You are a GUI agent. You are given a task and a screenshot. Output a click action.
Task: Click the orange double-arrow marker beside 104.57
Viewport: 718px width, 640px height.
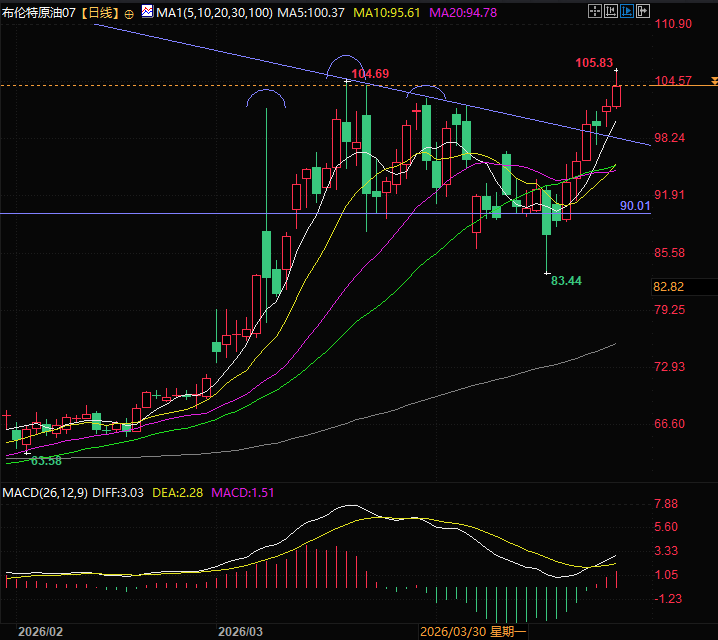click(x=712, y=80)
